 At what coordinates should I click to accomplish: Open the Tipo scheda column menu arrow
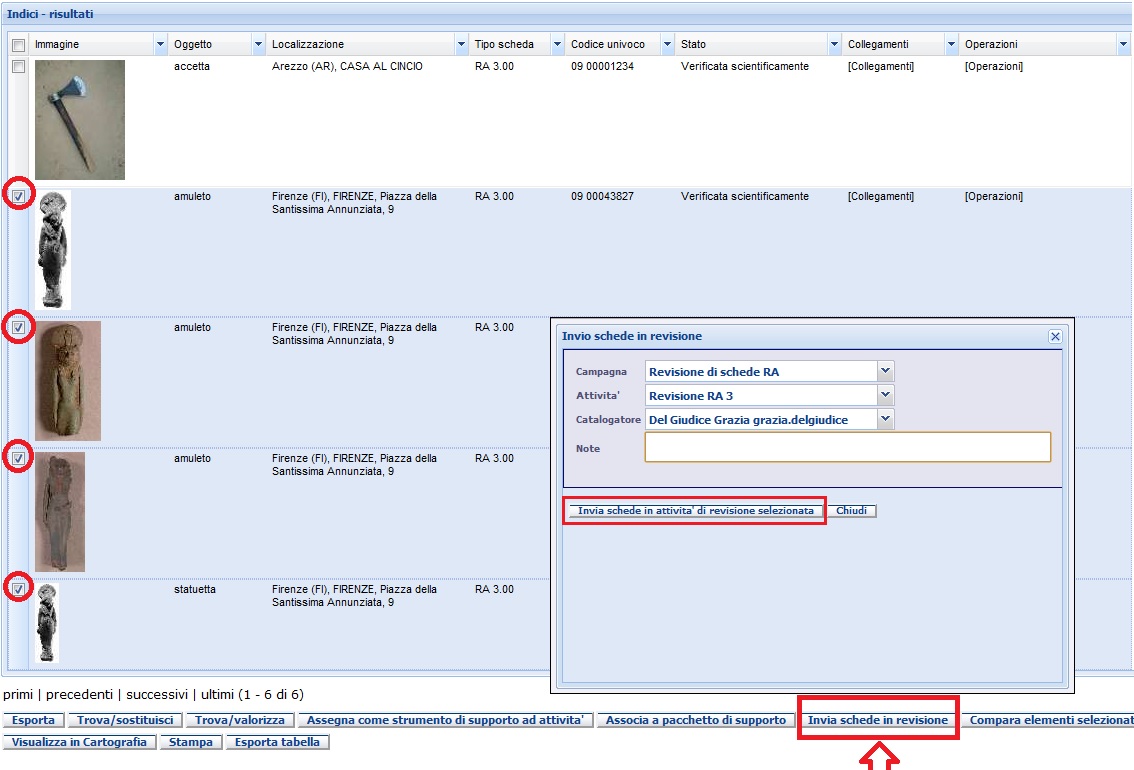(557, 45)
